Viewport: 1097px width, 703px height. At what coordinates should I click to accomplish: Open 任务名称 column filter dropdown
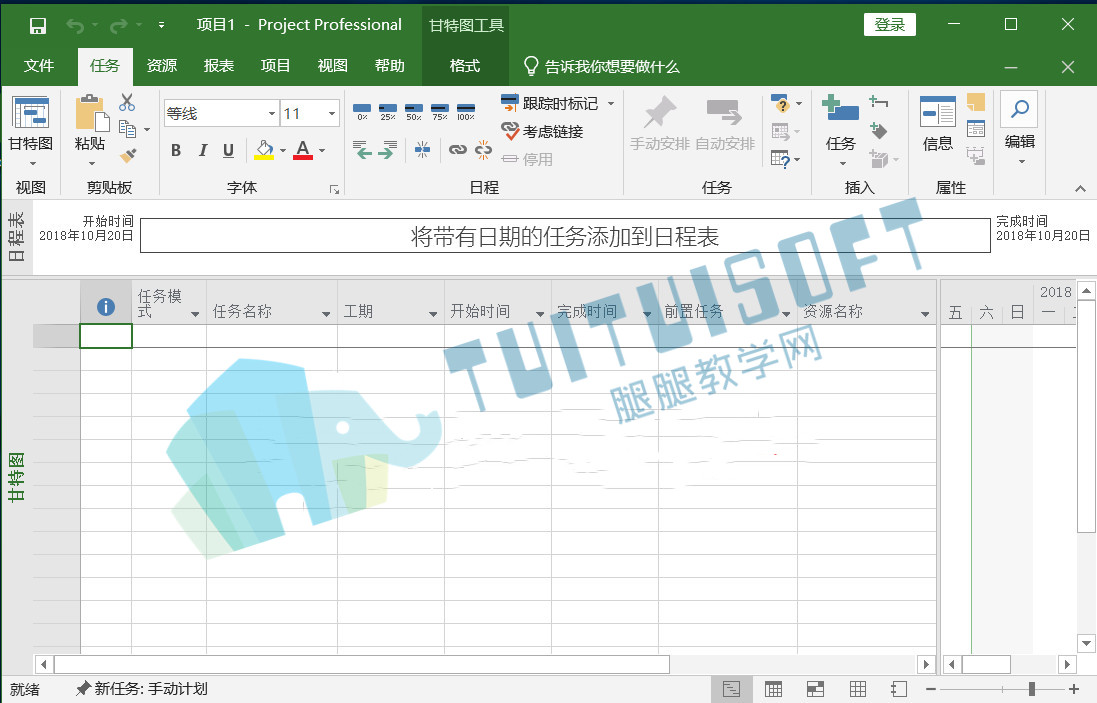[326, 313]
